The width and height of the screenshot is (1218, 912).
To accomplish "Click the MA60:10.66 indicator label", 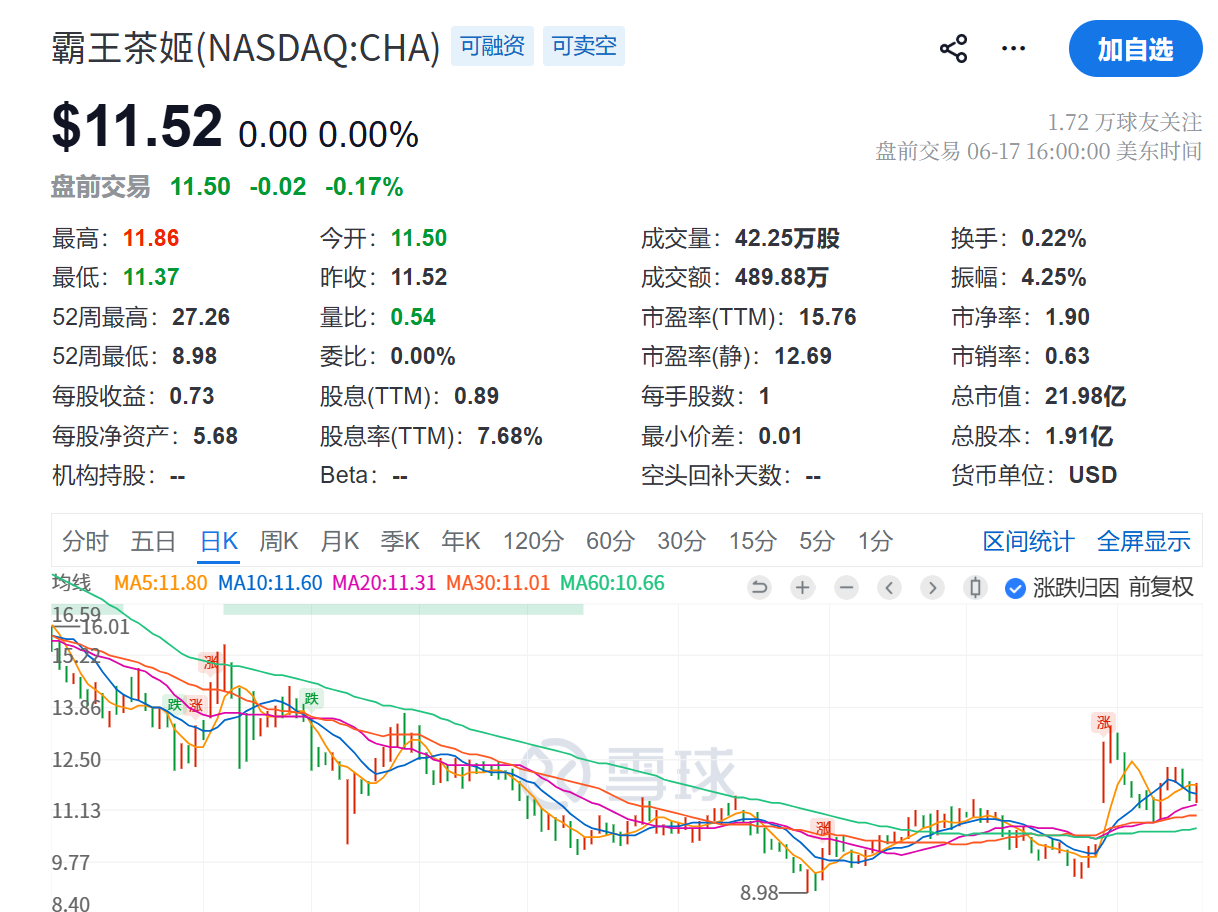I will (x=612, y=583).
